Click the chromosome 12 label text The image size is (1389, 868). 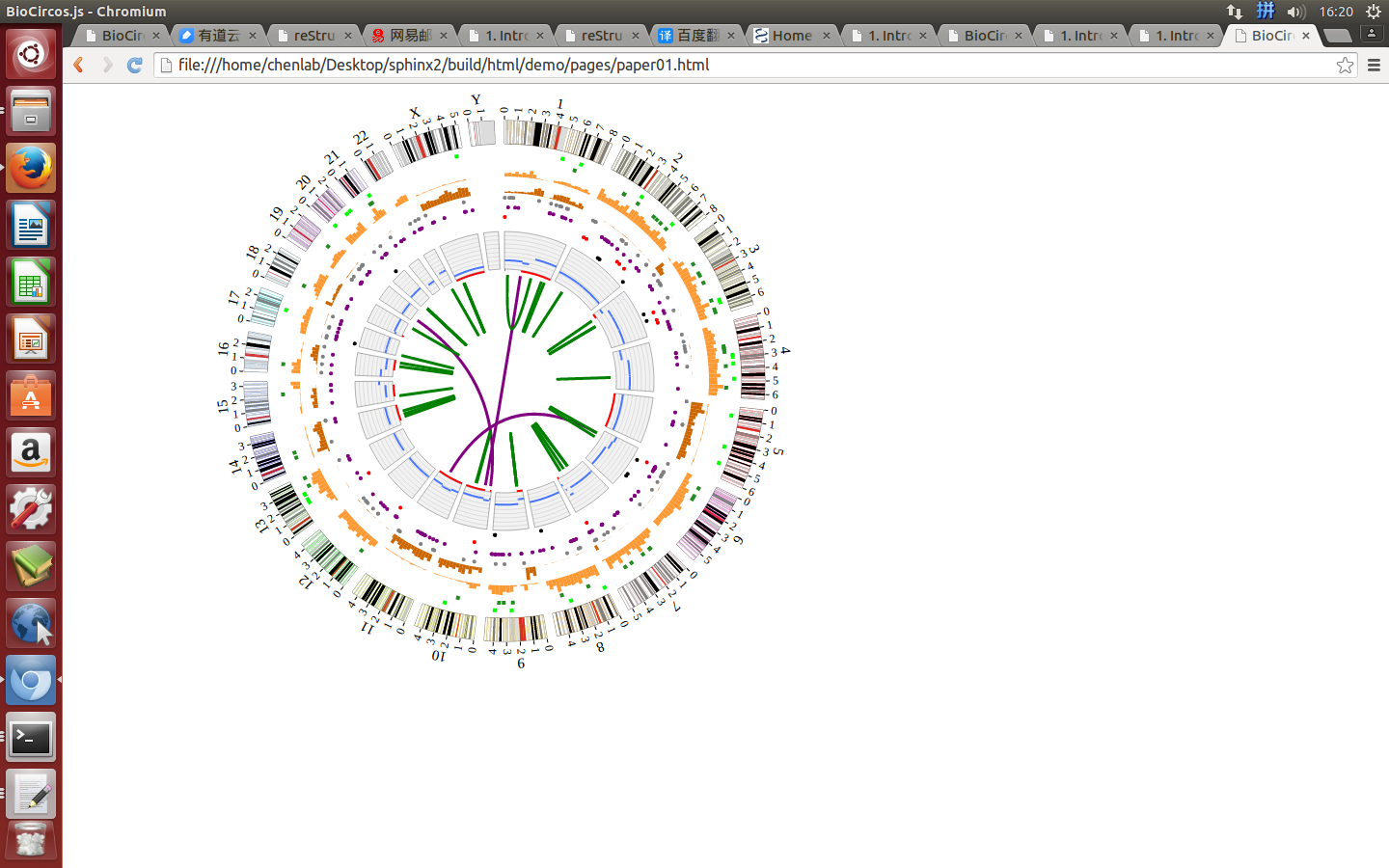[x=307, y=582]
